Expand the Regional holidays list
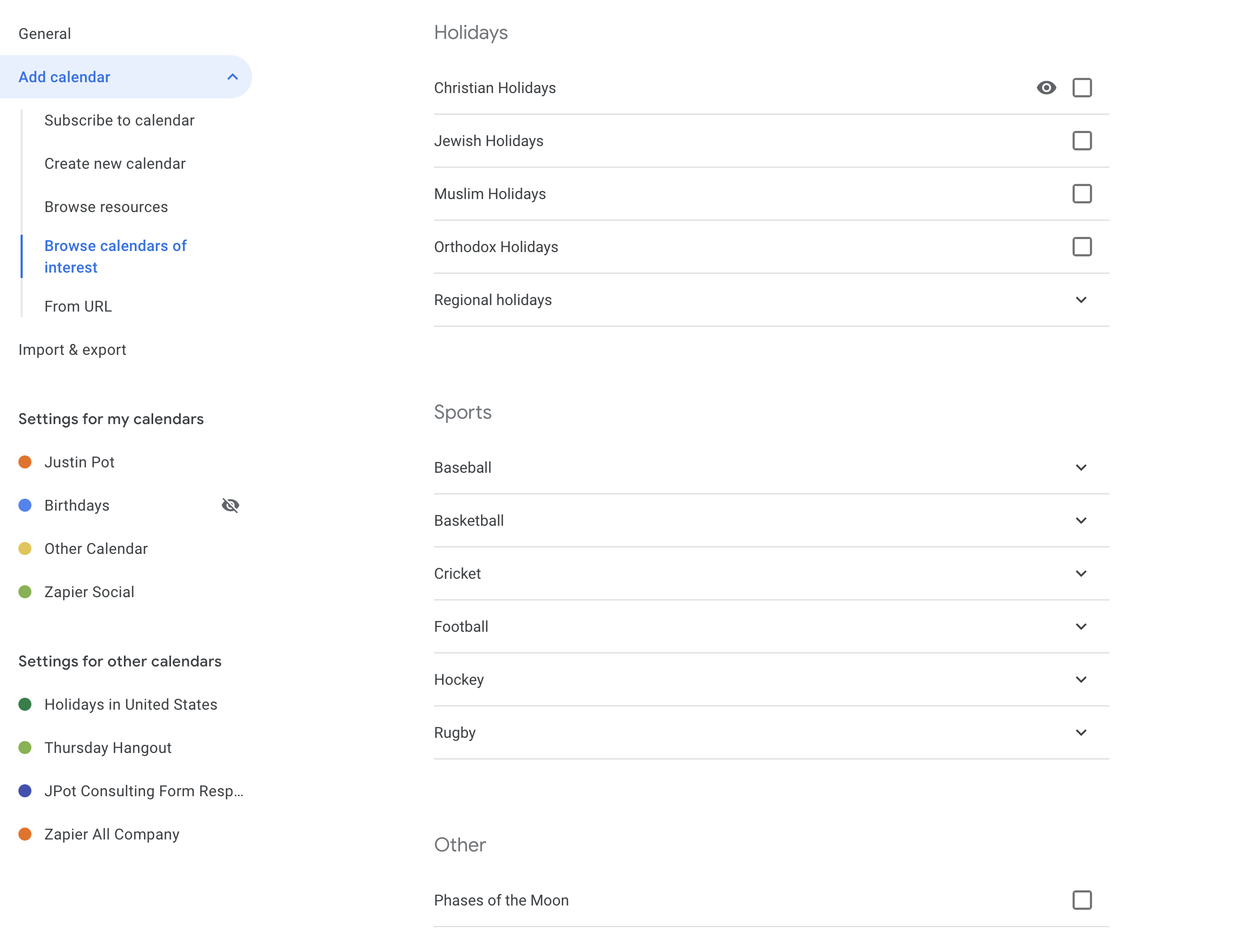 pyautogui.click(x=1080, y=300)
